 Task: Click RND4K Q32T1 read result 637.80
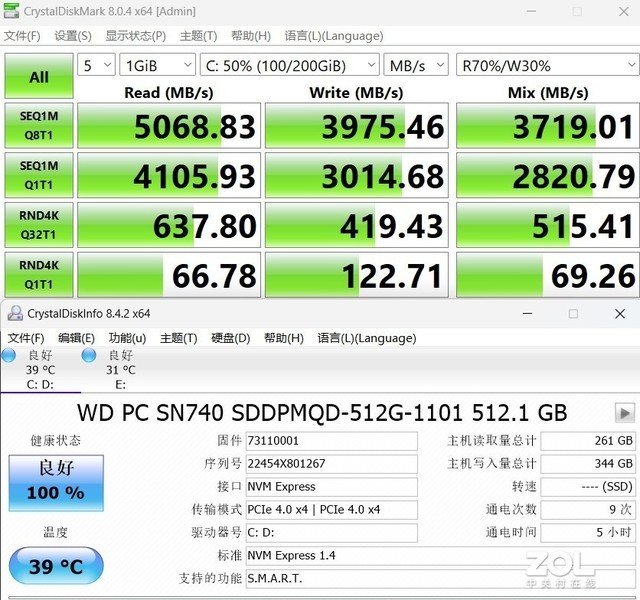tap(169, 225)
